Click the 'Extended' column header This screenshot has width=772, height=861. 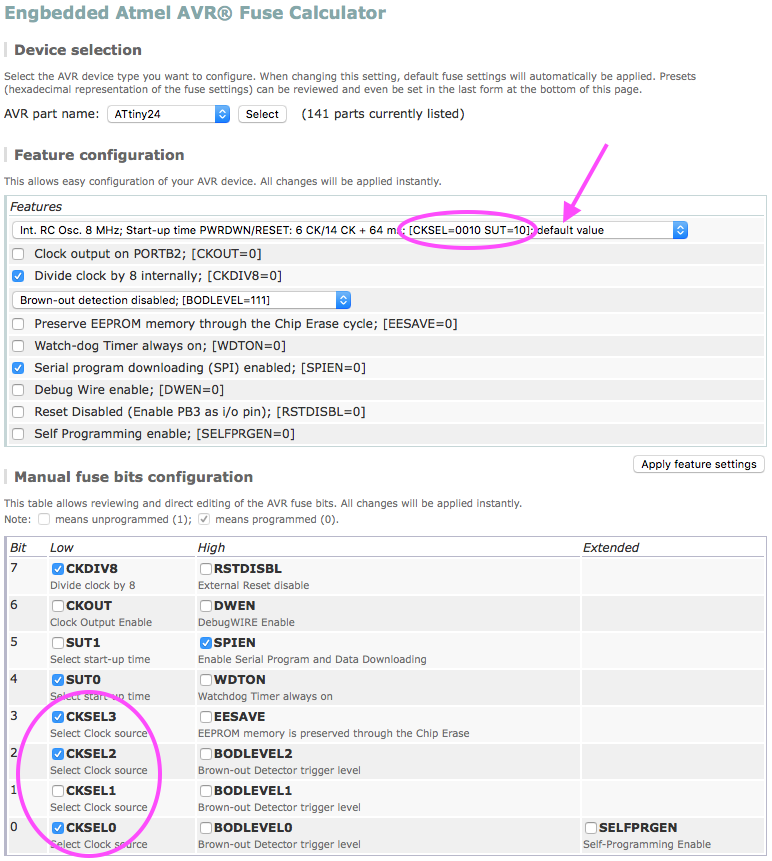(611, 547)
